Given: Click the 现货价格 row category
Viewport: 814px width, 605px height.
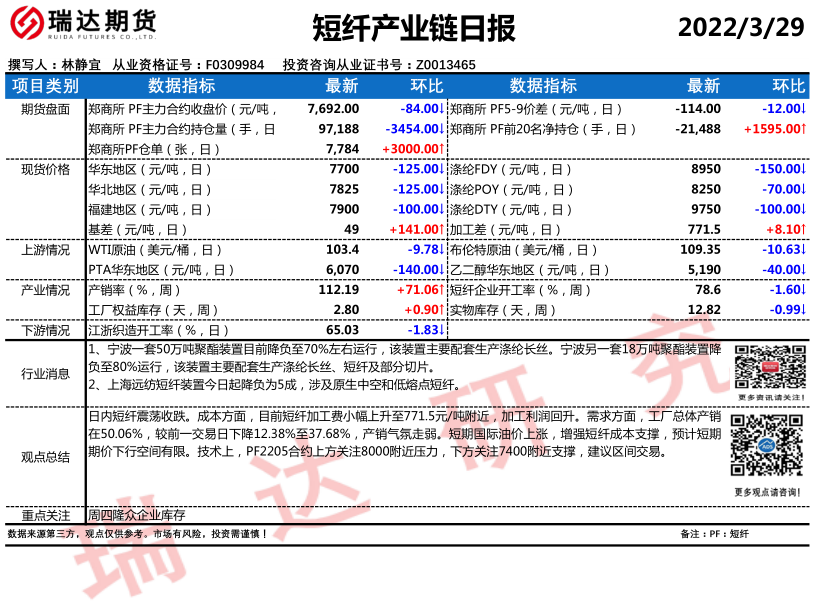Looking at the screenshot, I should [x=45, y=170].
